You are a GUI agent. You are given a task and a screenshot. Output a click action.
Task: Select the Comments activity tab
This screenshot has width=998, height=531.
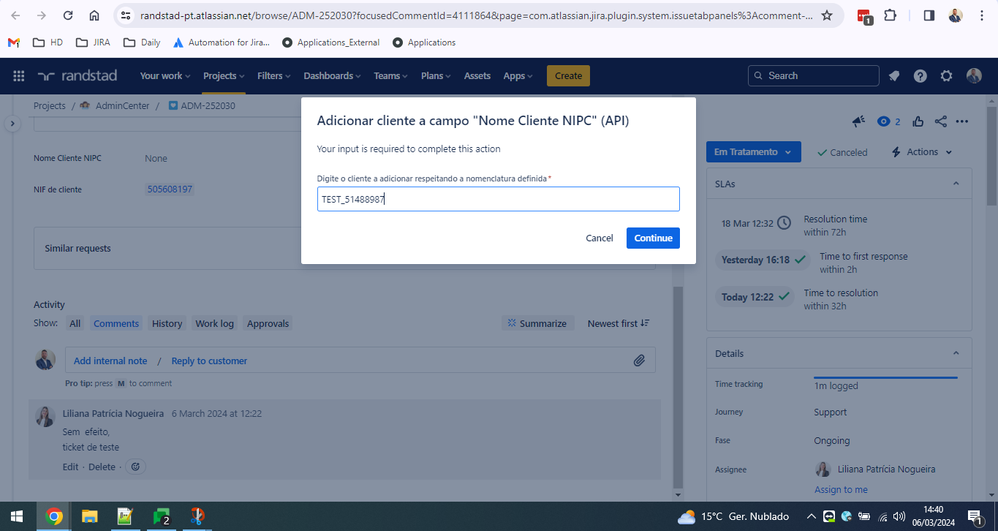pyautogui.click(x=116, y=323)
